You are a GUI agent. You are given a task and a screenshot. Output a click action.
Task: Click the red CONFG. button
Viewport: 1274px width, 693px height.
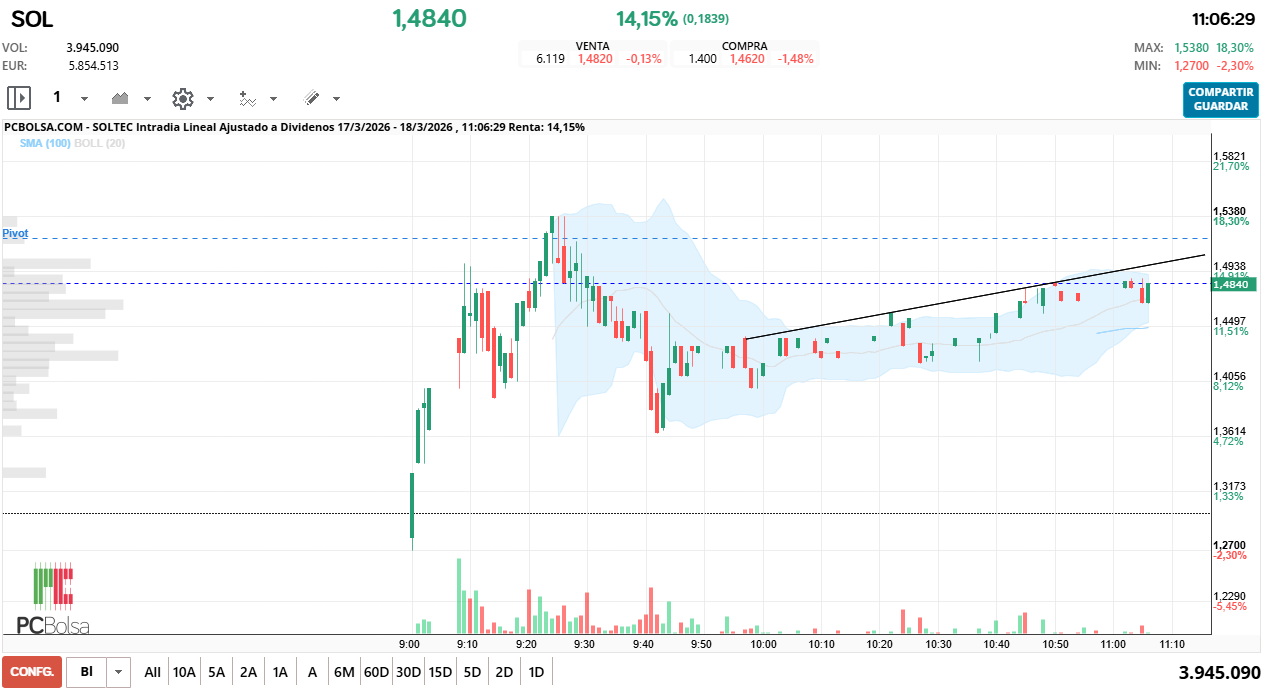[x=32, y=672]
